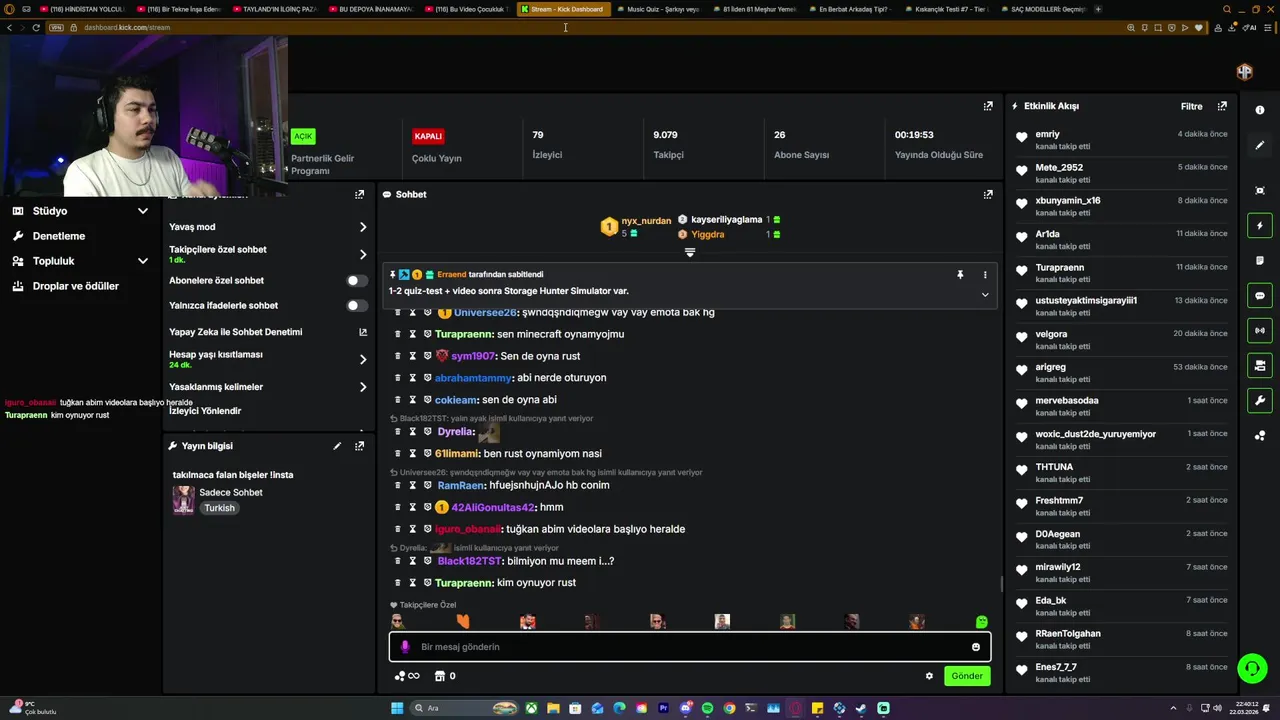1280x720 pixels.
Task: Open the Filtre dropdown in activity feed
Action: coord(1191,106)
